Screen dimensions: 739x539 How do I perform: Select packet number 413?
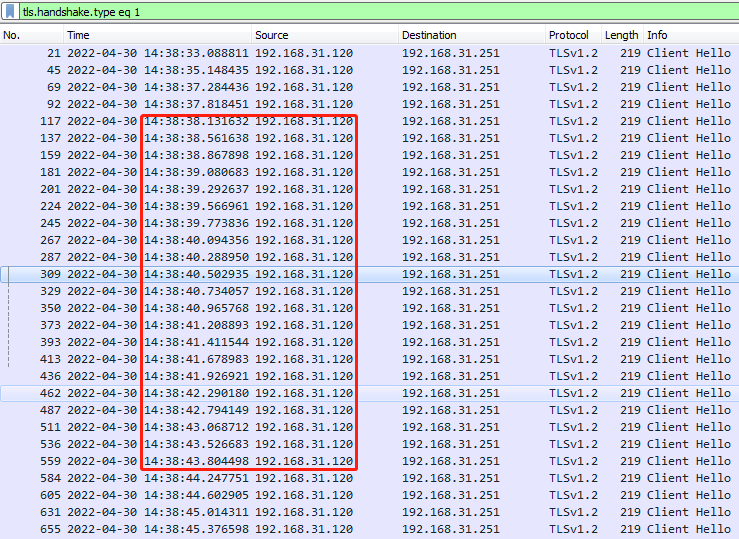(370, 359)
